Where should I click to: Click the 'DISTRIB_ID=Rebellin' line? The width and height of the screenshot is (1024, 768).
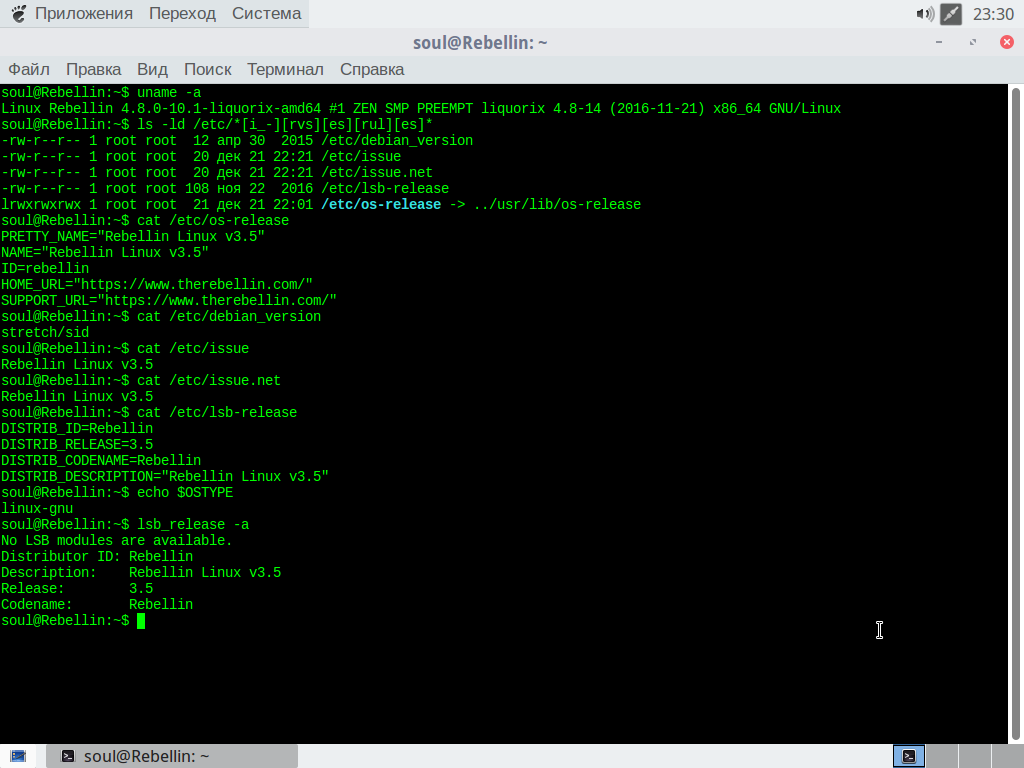(x=77, y=428)
